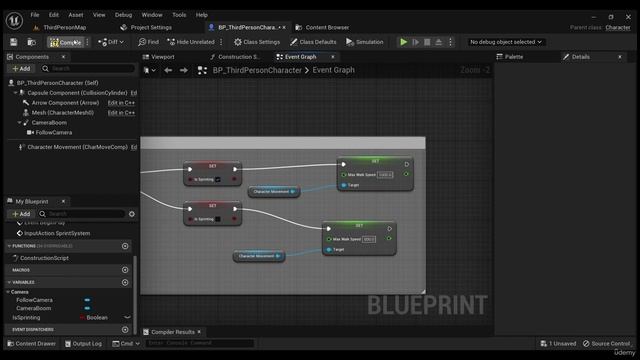Click the Unreal Engine logo icon

(14, 20)
